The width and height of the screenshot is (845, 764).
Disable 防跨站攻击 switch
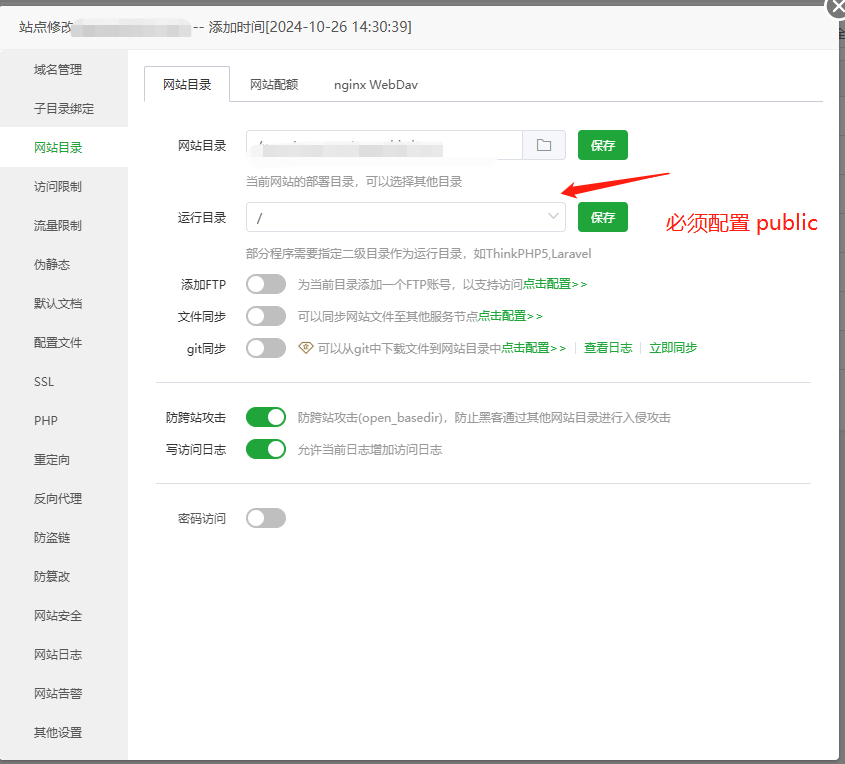pyautogui.click(x=266, y=417)
